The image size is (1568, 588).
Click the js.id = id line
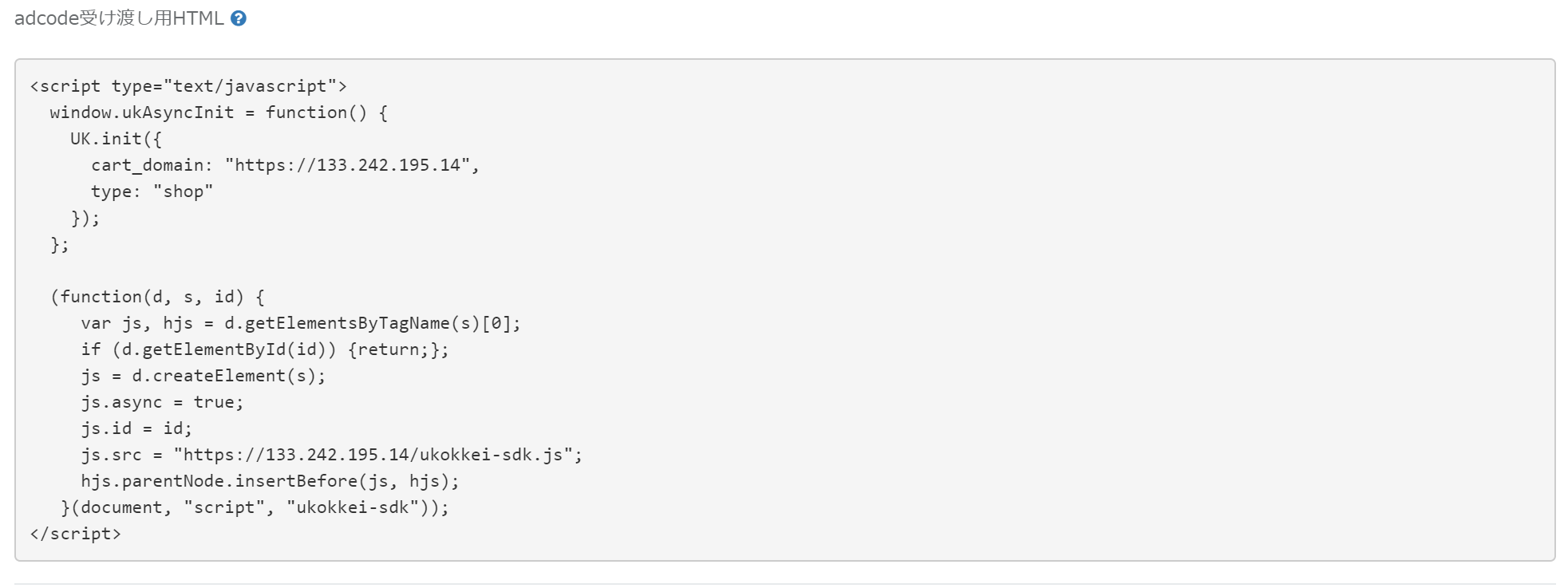[x=136, y=428]
